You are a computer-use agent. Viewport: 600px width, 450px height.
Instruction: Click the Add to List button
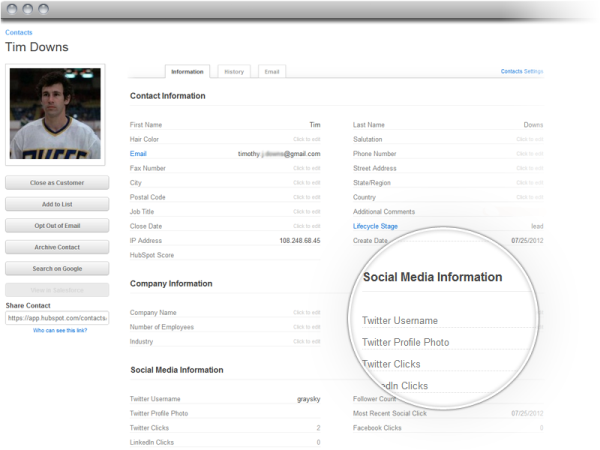(x=57, y=204)
